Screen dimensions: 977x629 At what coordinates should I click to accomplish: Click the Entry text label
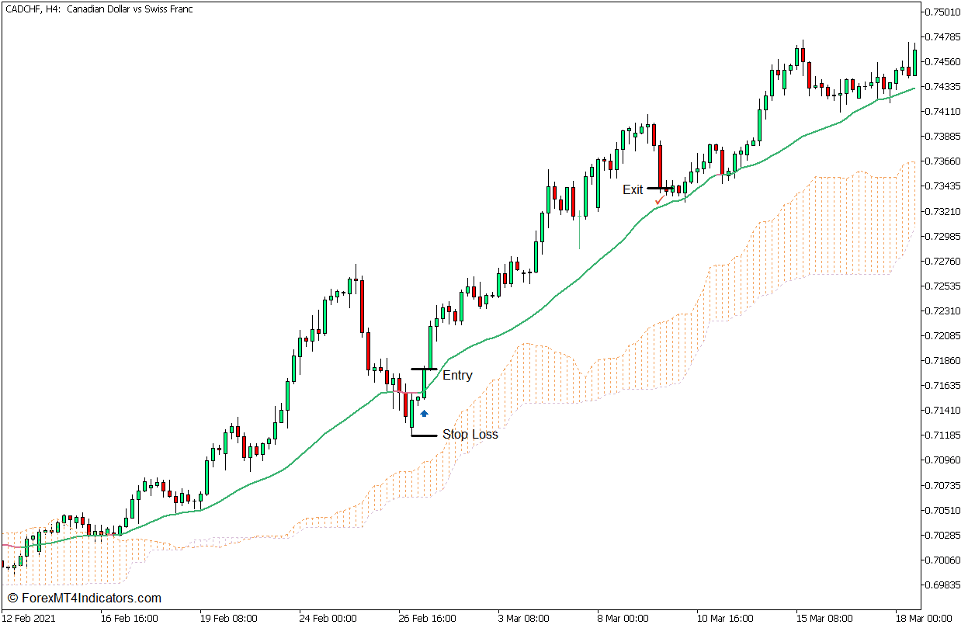(x=457, y=376)
